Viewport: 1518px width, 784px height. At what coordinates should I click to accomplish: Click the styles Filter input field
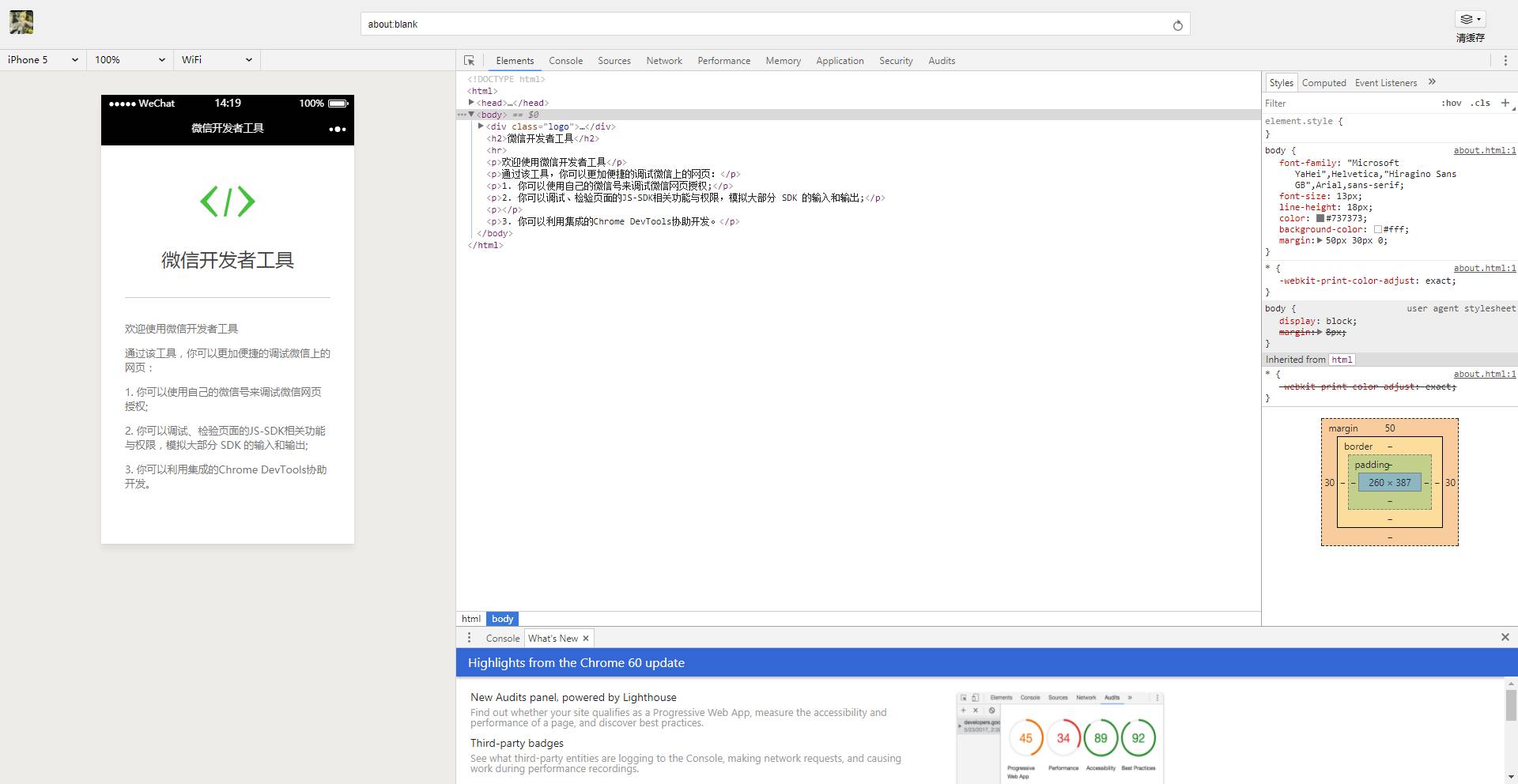1349,104
